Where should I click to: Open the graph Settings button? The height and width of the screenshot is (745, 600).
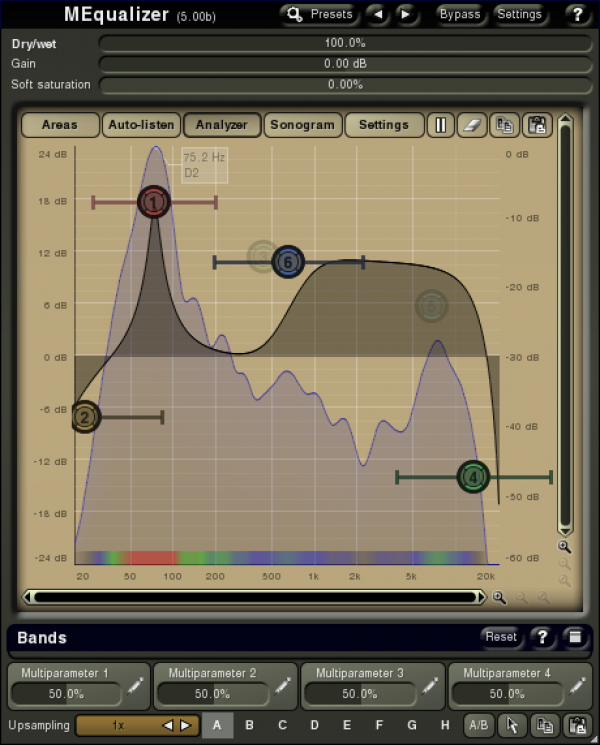point(384,125)
